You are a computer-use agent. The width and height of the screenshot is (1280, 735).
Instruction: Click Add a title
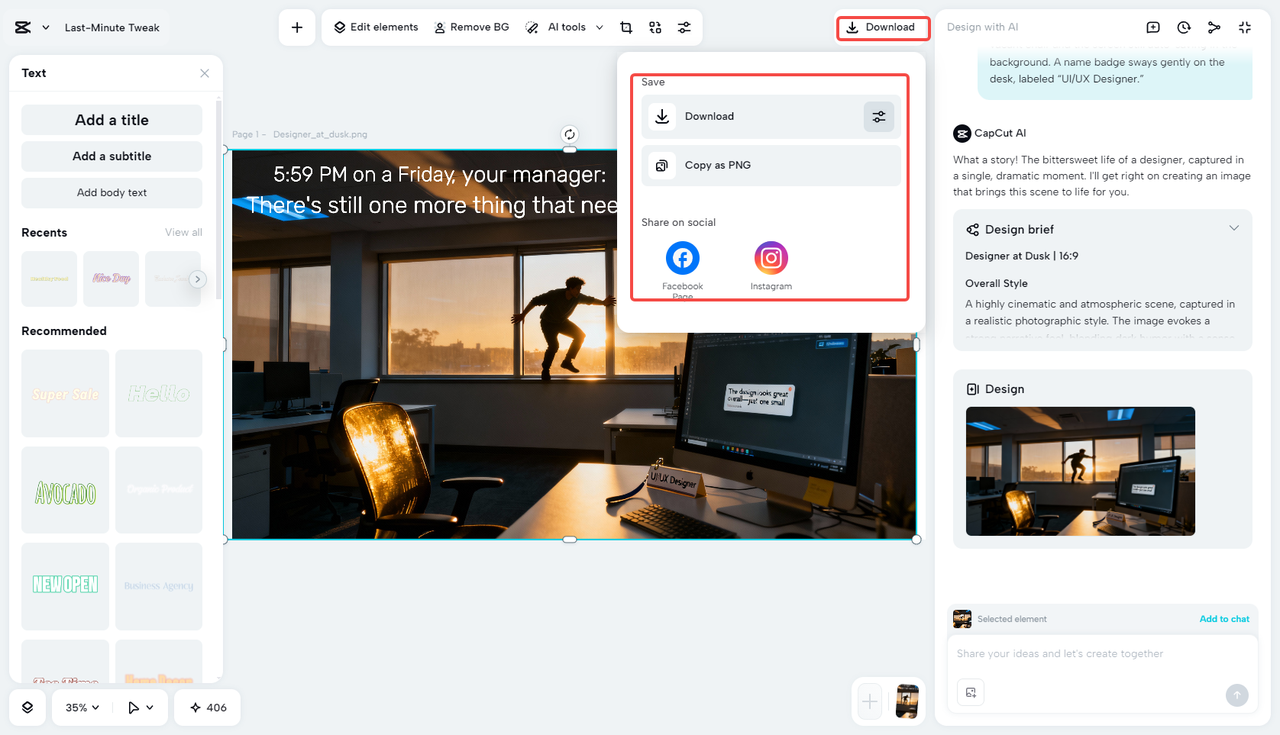tap(112, 120)
